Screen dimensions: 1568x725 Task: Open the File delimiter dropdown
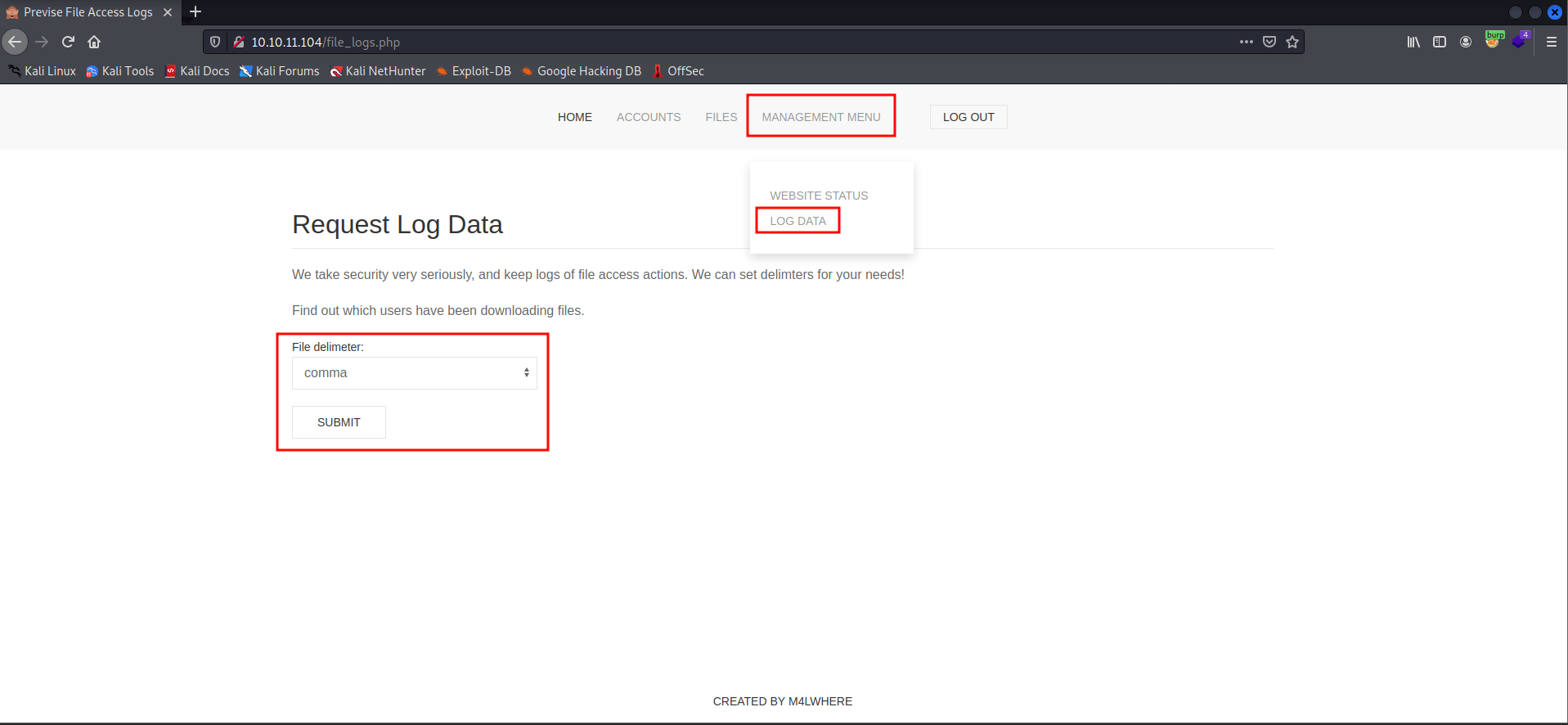click(414, 373)
